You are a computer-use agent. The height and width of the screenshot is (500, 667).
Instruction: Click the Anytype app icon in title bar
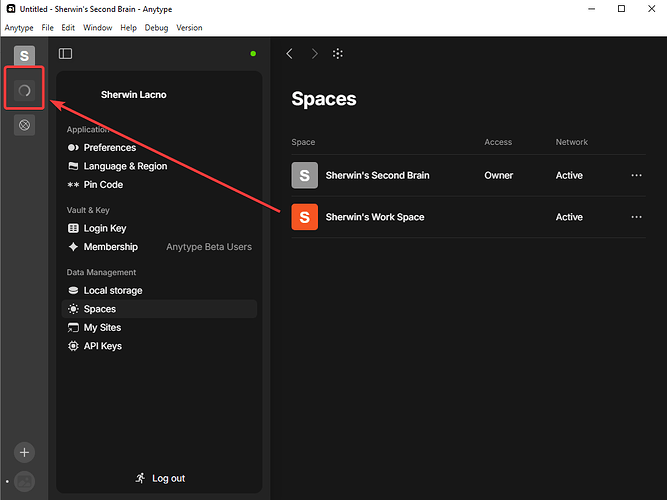tap(11, 9)
